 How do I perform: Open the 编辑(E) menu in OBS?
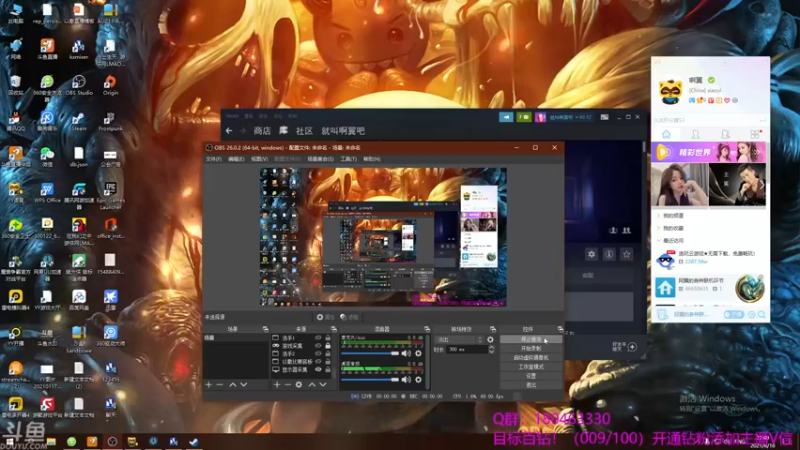click(236, 159)
